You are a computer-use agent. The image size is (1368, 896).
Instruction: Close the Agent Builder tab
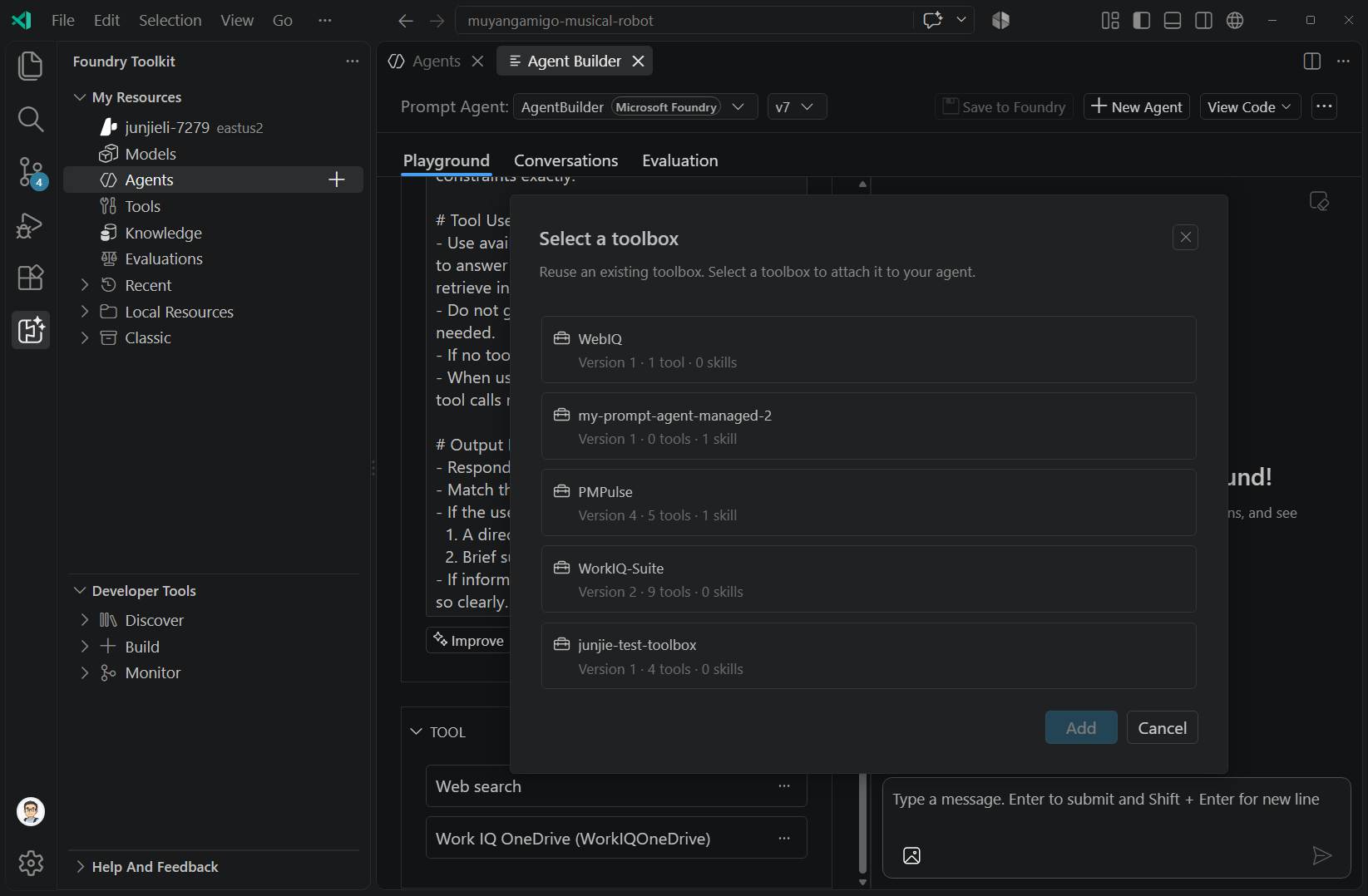639,61
